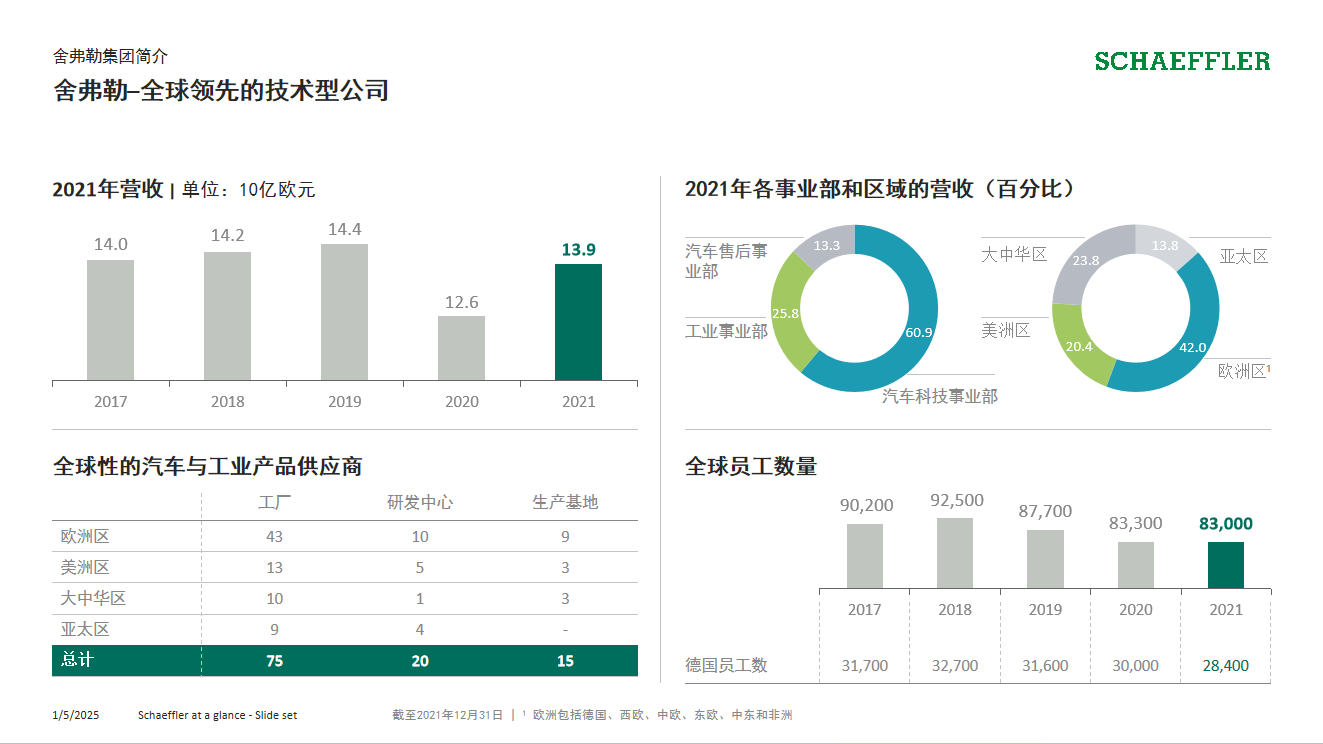Select the 亚太区 row label in the table
Image resolution: width=1323 pixels, height=744 pixels.
(x=85, y=629)
